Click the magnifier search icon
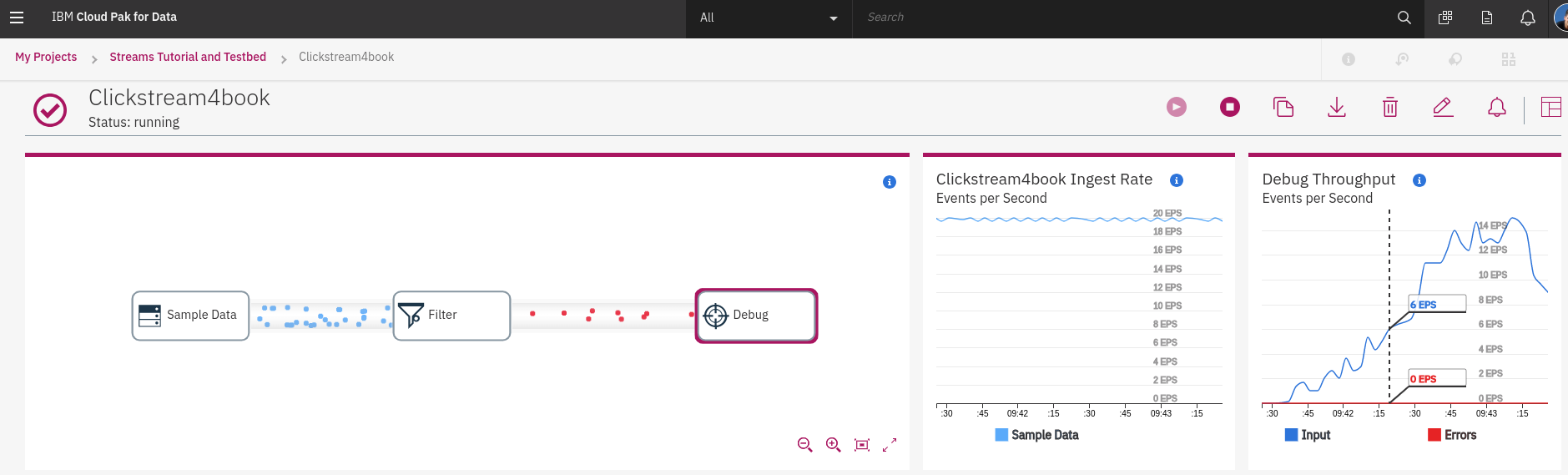1568x475 pixels. pyautogui.click(x=1404, y=18)
